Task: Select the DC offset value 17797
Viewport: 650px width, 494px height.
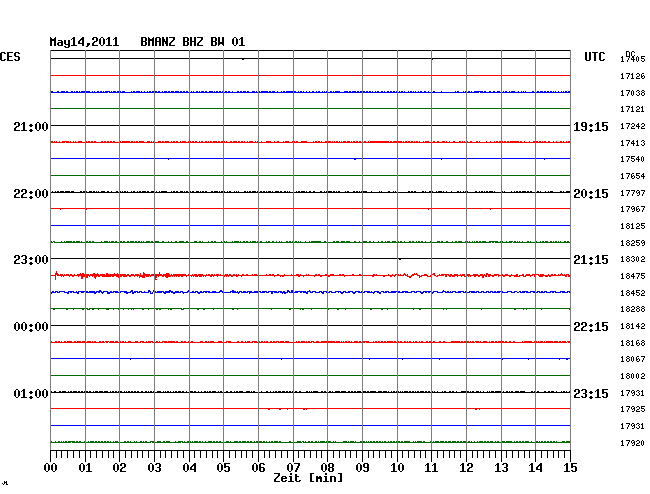Action: click(633, 193)
